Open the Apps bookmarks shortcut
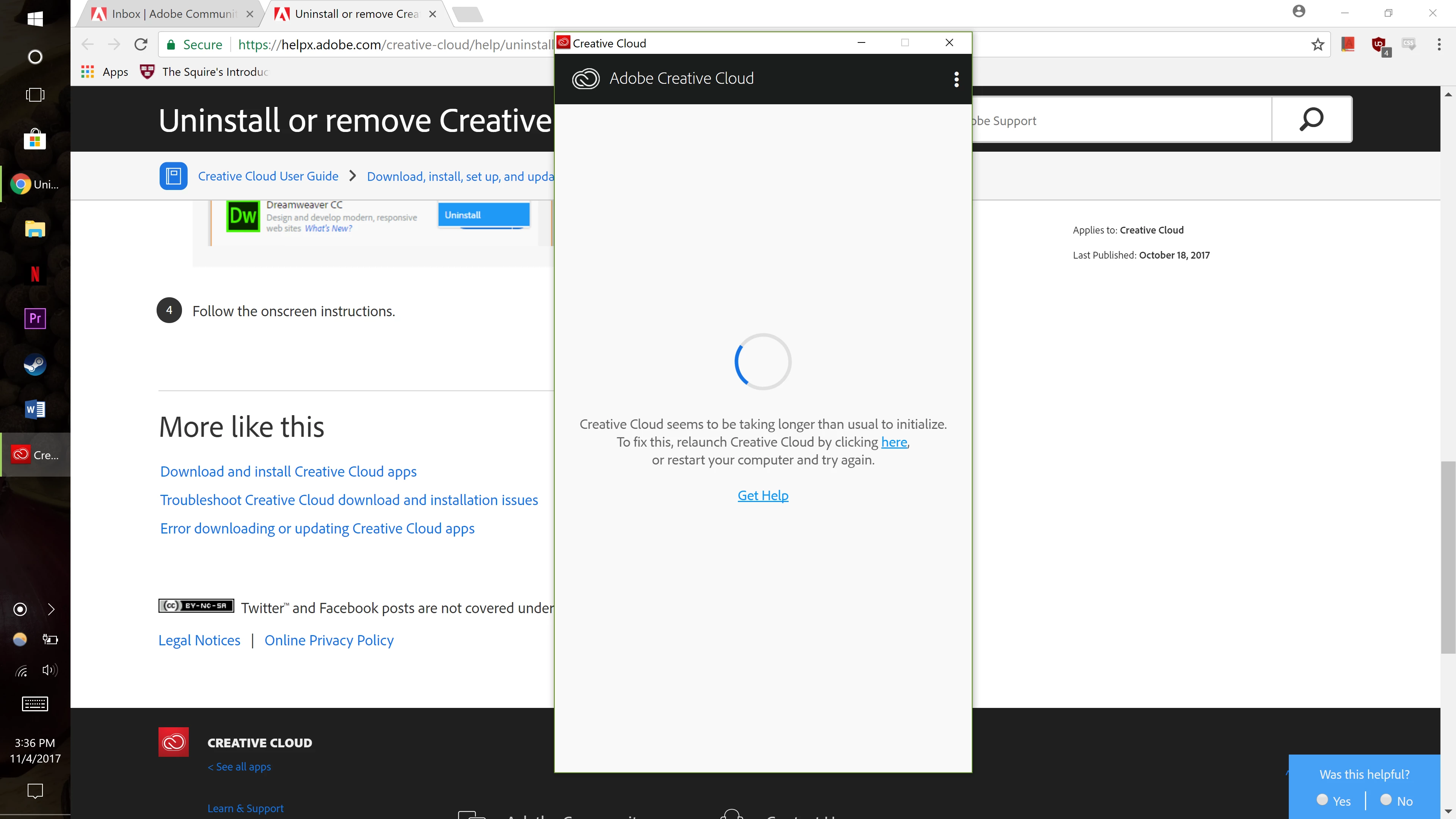Viewport: 1456px width, 819px height. pyautogui.click(x=105, y=72)
